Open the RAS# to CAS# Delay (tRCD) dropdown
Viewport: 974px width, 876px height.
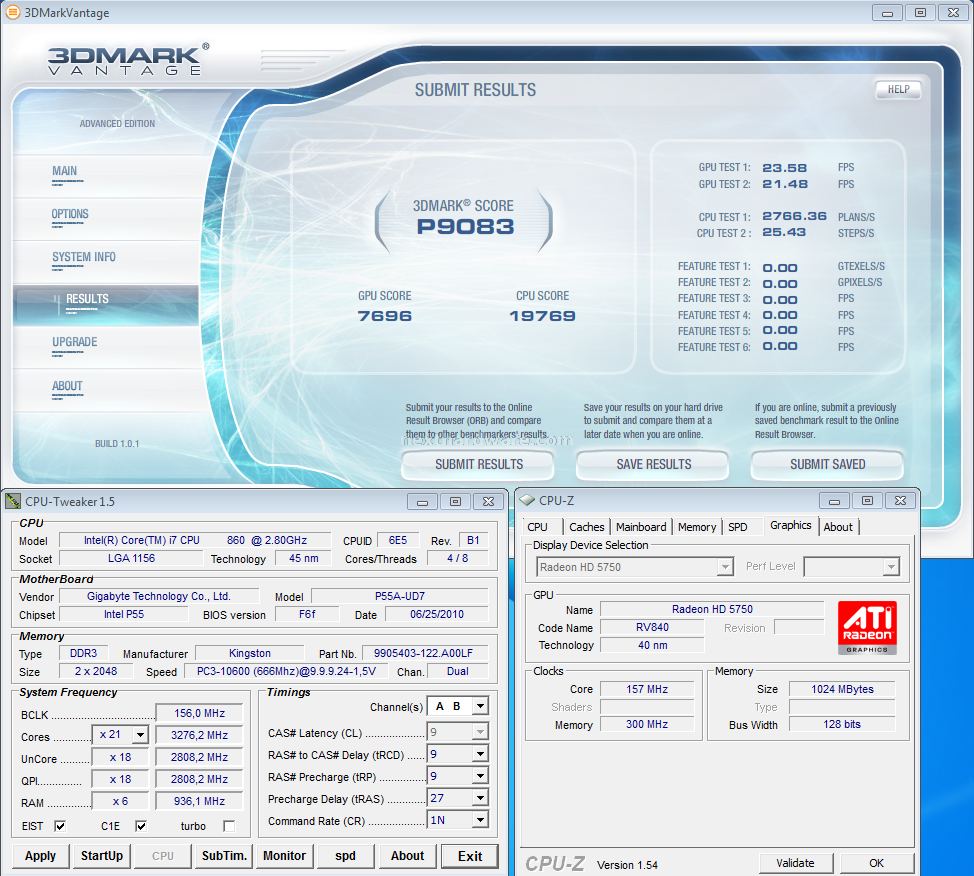(x=480, y=754)
